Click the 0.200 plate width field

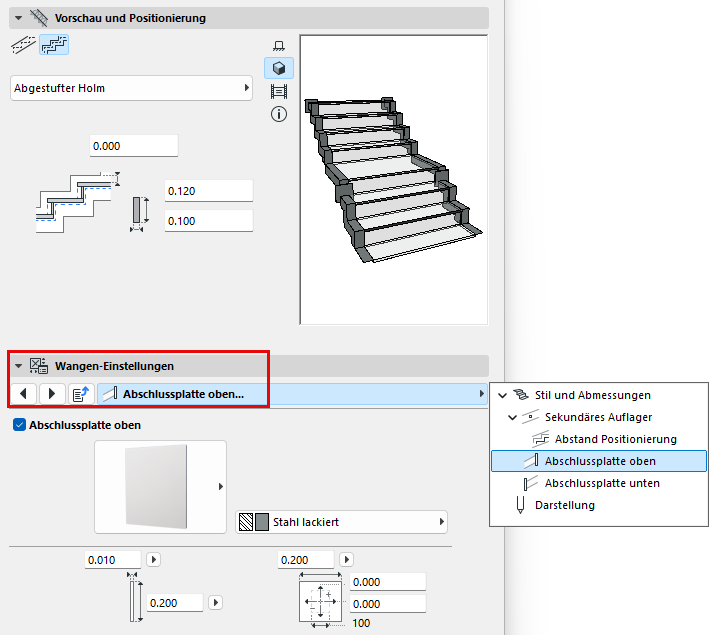tap(306, 560)
